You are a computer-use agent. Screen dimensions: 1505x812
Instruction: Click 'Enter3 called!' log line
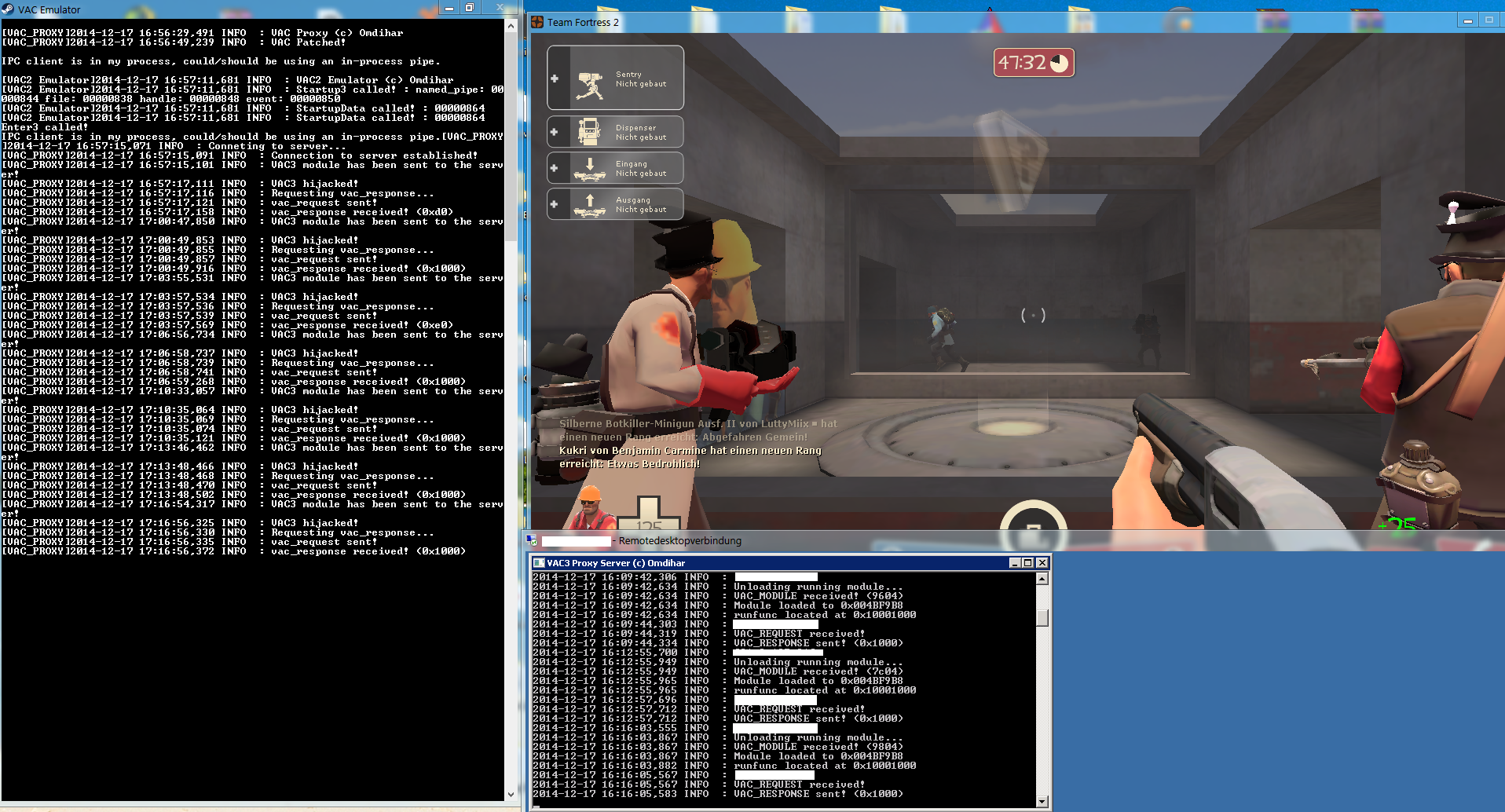pyautogui.click(x=45, y=127)
